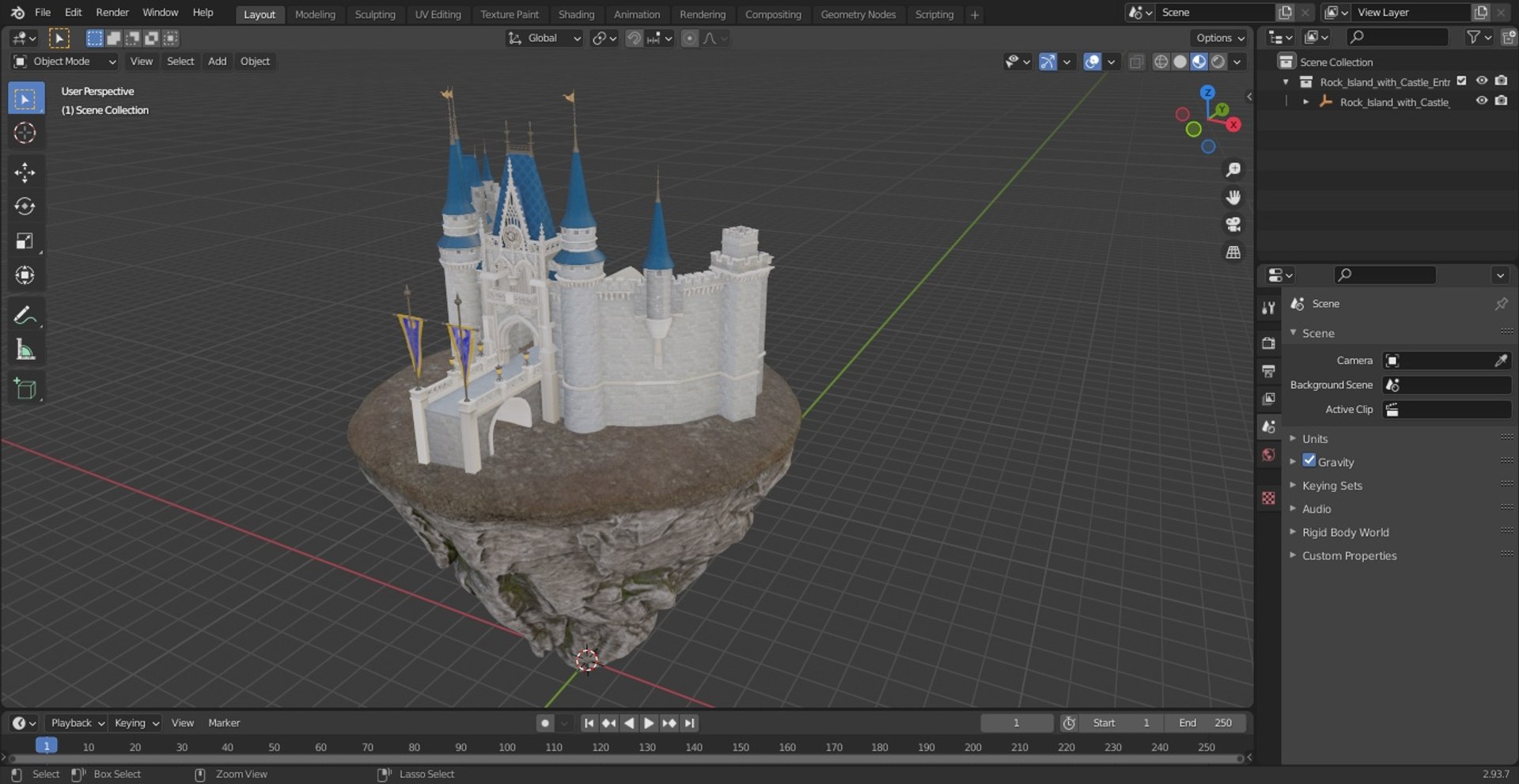Image resolution: width=1519 pixels, height=784 pixels.
Task: Expand the Units panel
Action: [x=1314, y=439]
